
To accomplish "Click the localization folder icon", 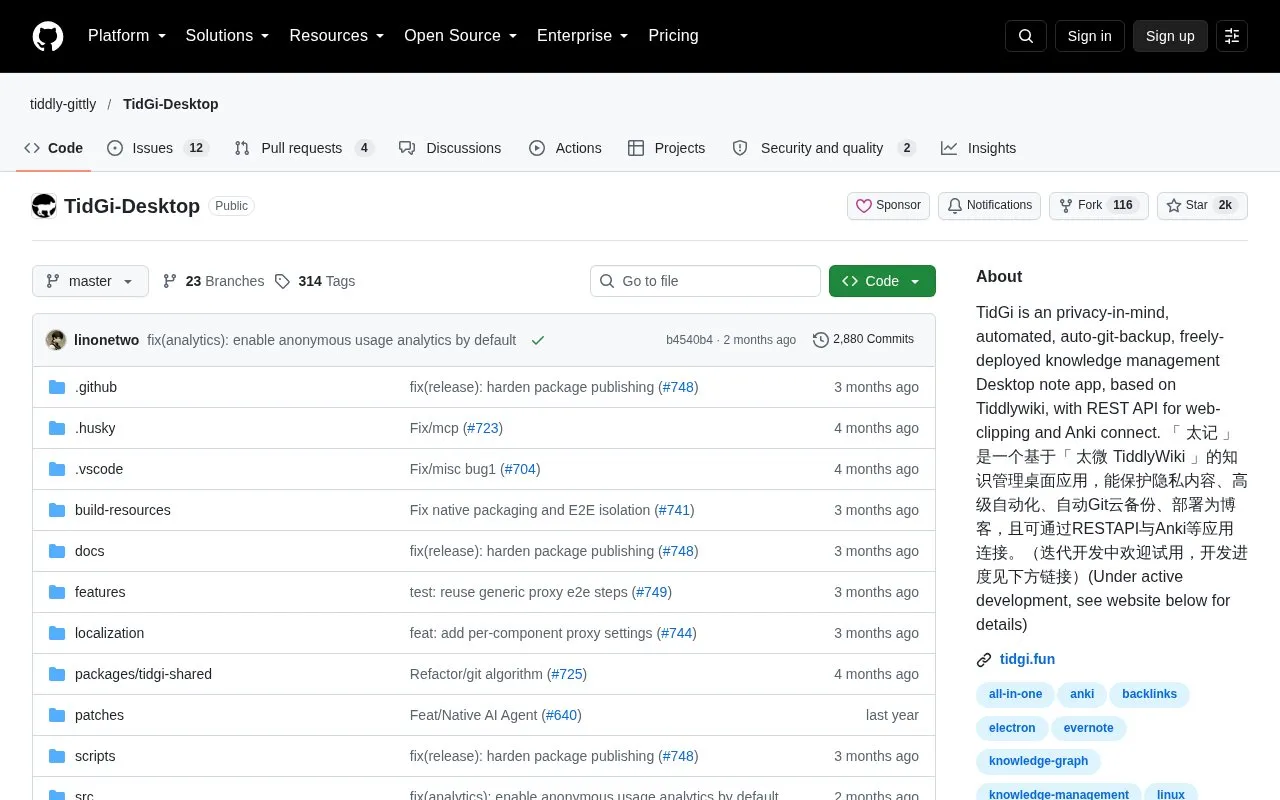I will point(57,633).
